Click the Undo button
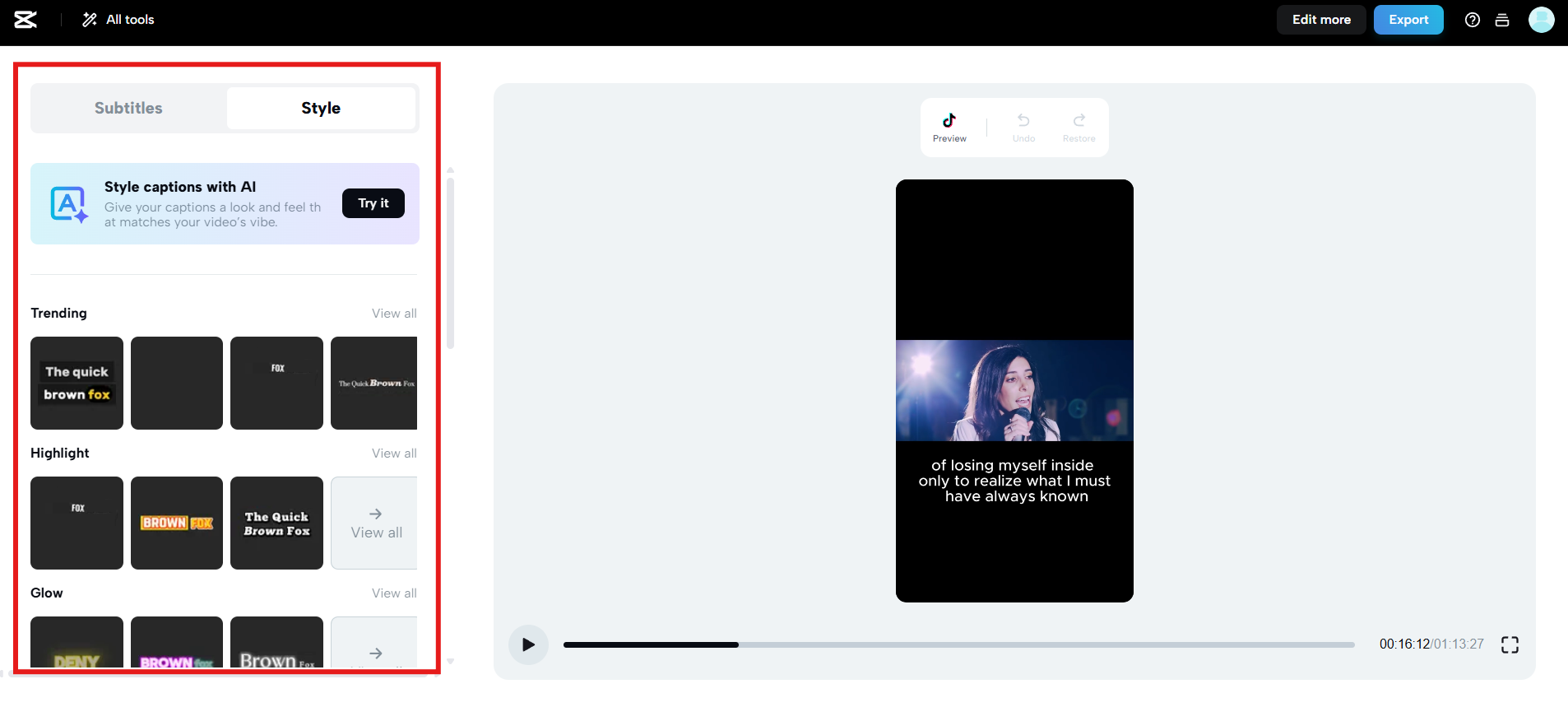Image resolution: width=1568 pixels, height=707 pixels. pos(1023,128)
